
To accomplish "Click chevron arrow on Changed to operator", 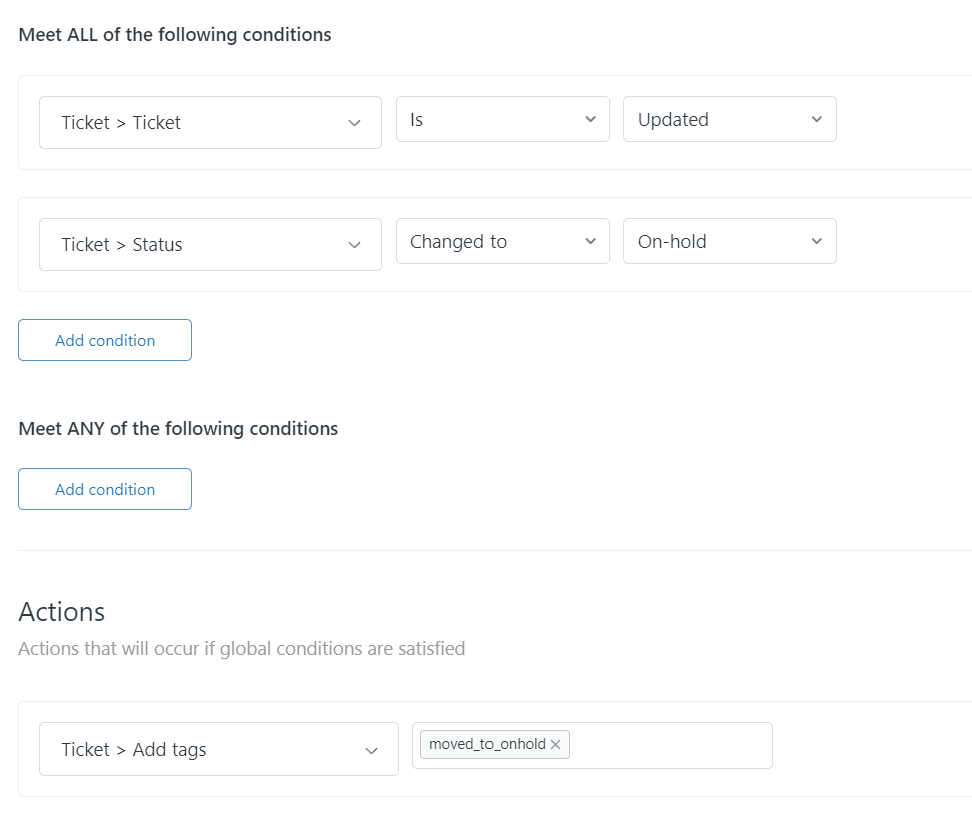I will point(589,242).
